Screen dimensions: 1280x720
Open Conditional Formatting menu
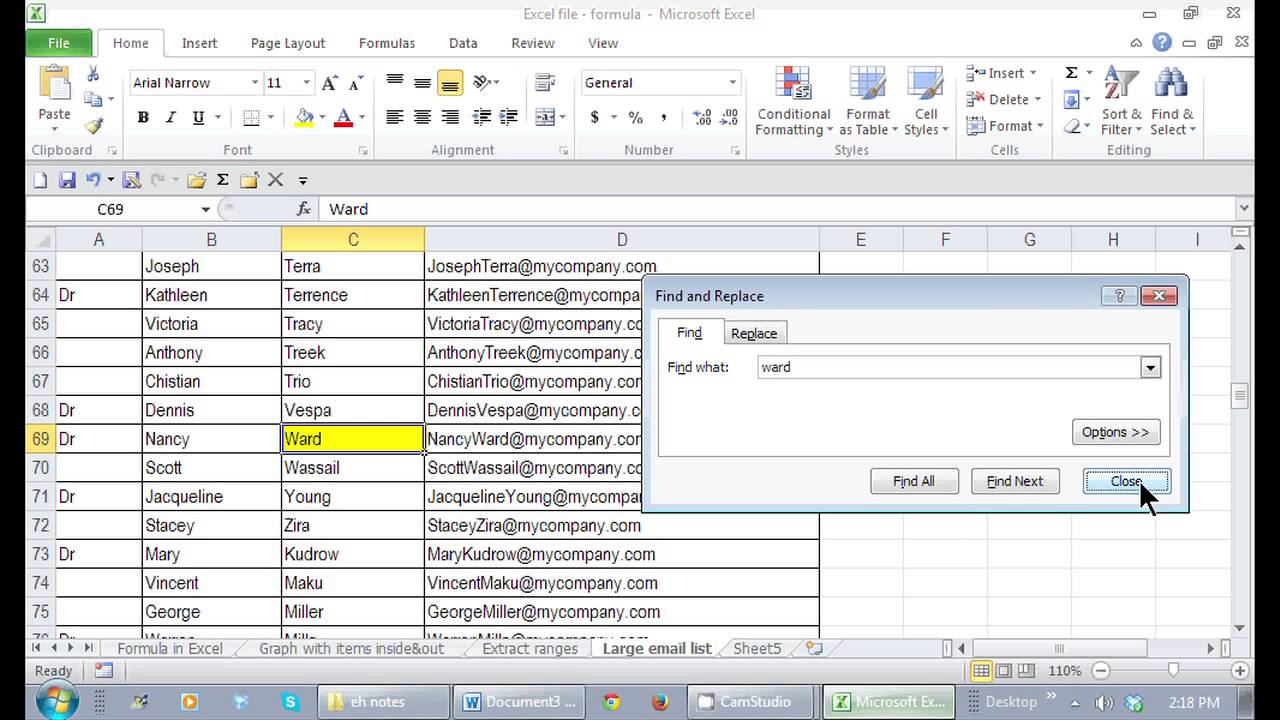click(x=794, y=100)
